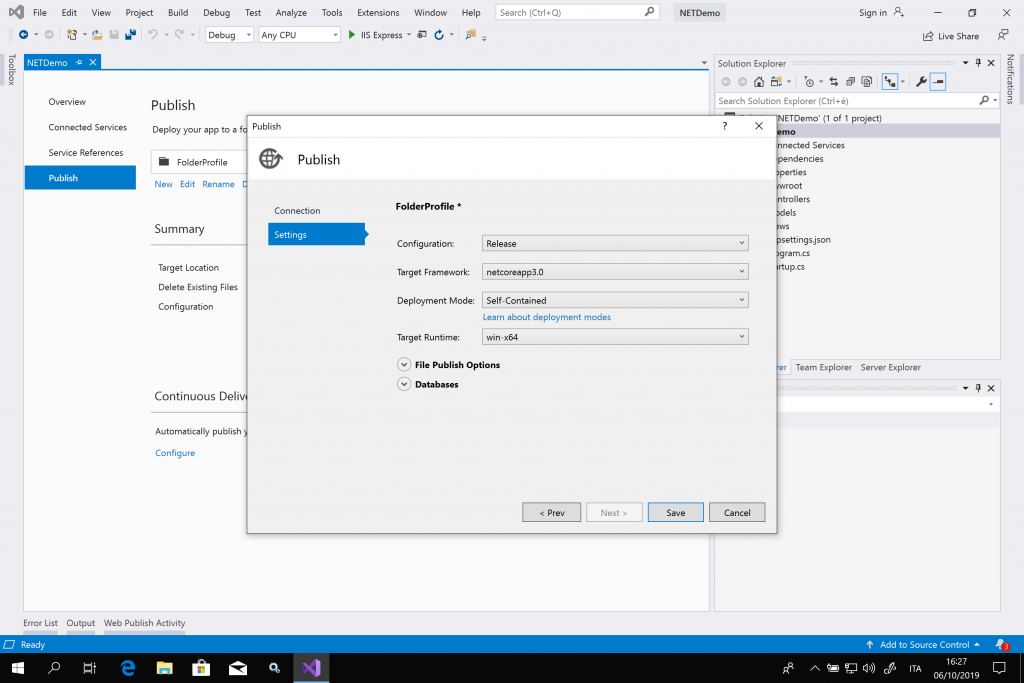Follow the Learn about deployment modes link

point(547,317)
